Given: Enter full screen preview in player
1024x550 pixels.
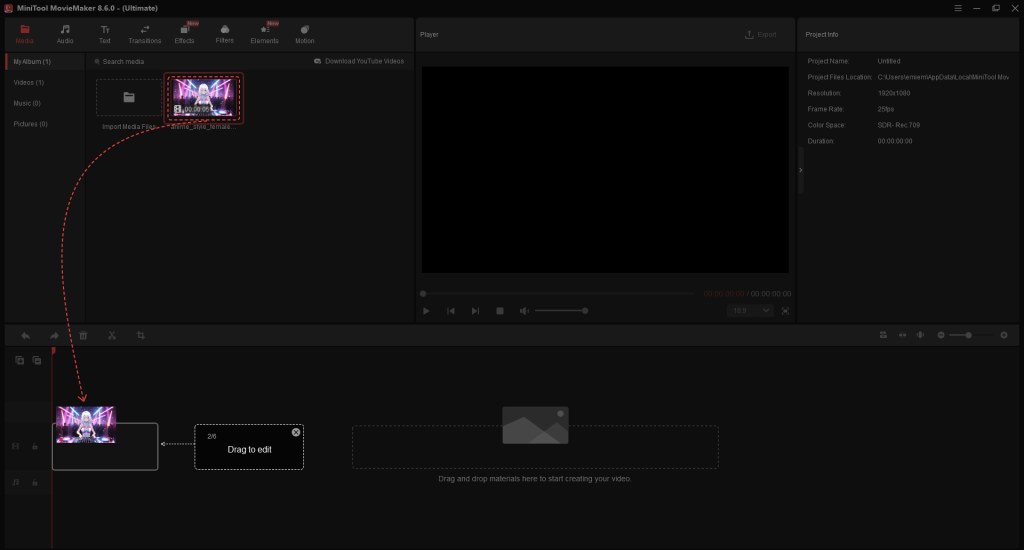Looking at the screenshot, I should click(785, 311).
